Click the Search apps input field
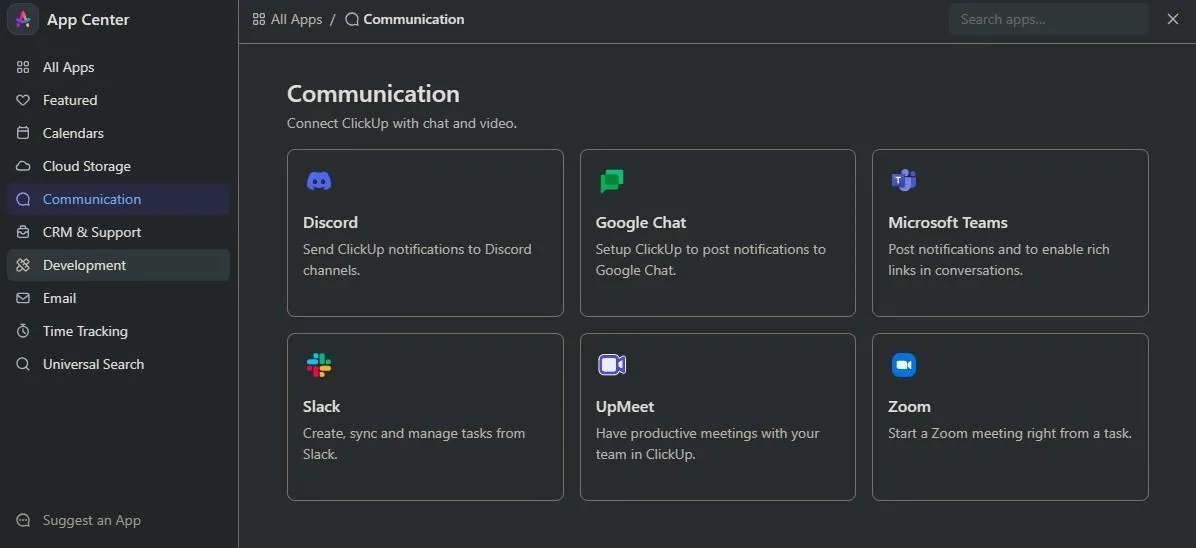 point(1049,19)
